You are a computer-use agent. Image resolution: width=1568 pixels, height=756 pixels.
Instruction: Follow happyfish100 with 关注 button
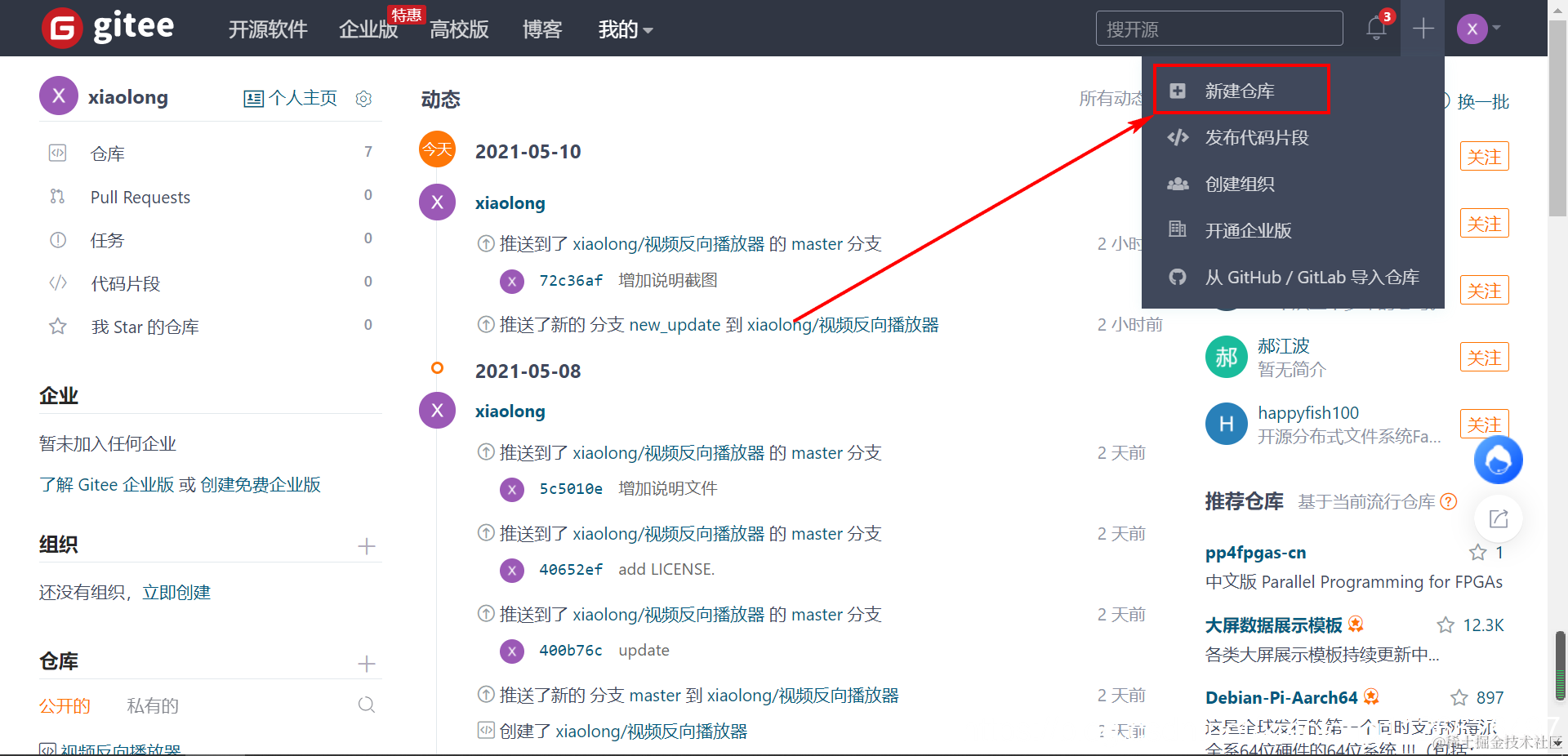tap(1484, 424)
